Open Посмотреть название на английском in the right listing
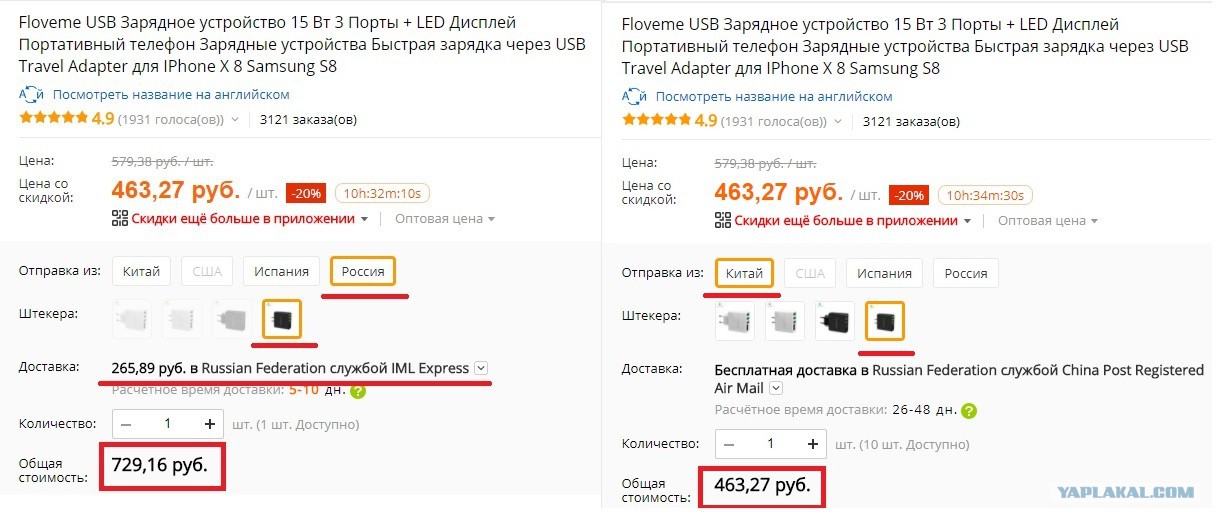Screen dimensions: 1220x522 point(774,96)
